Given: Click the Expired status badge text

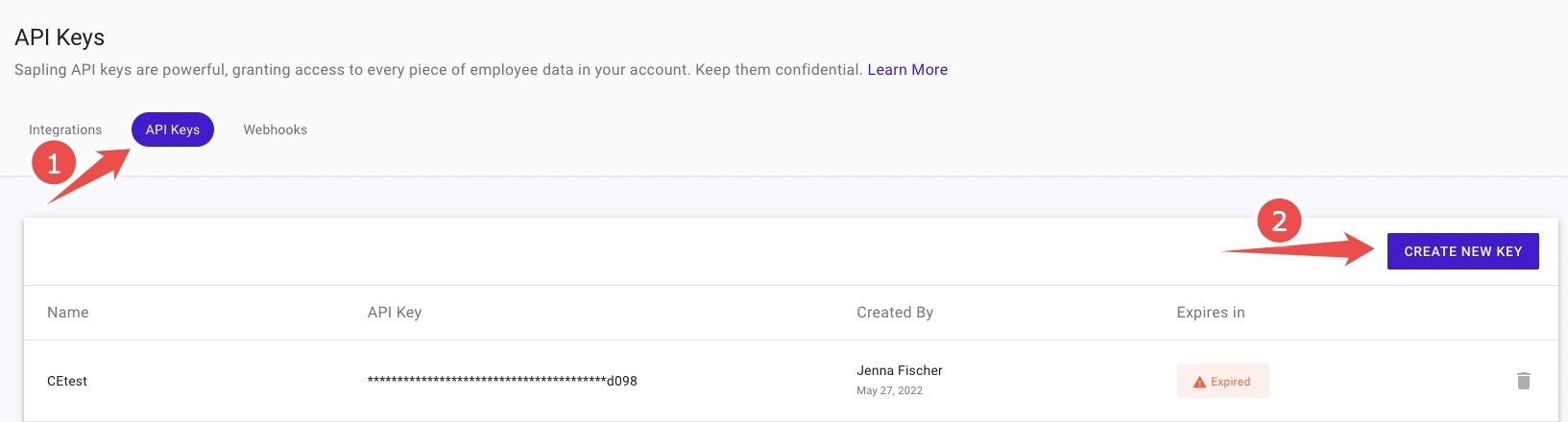Looking at the screenshot, I should 1230,382.
